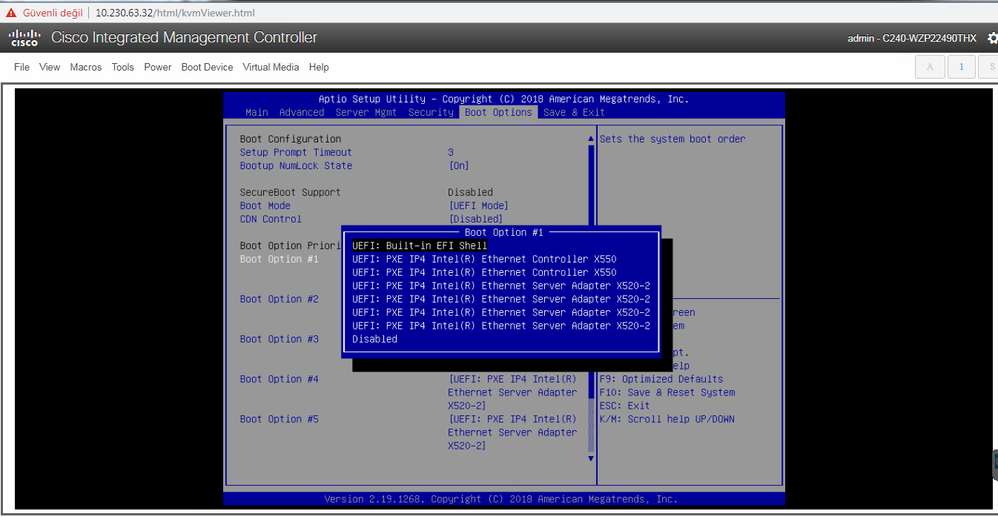Click the admin - C240-WZP22490THX label
Viewport: 998px width, 517px height.
pyautogui.click(x=911, y=38)
